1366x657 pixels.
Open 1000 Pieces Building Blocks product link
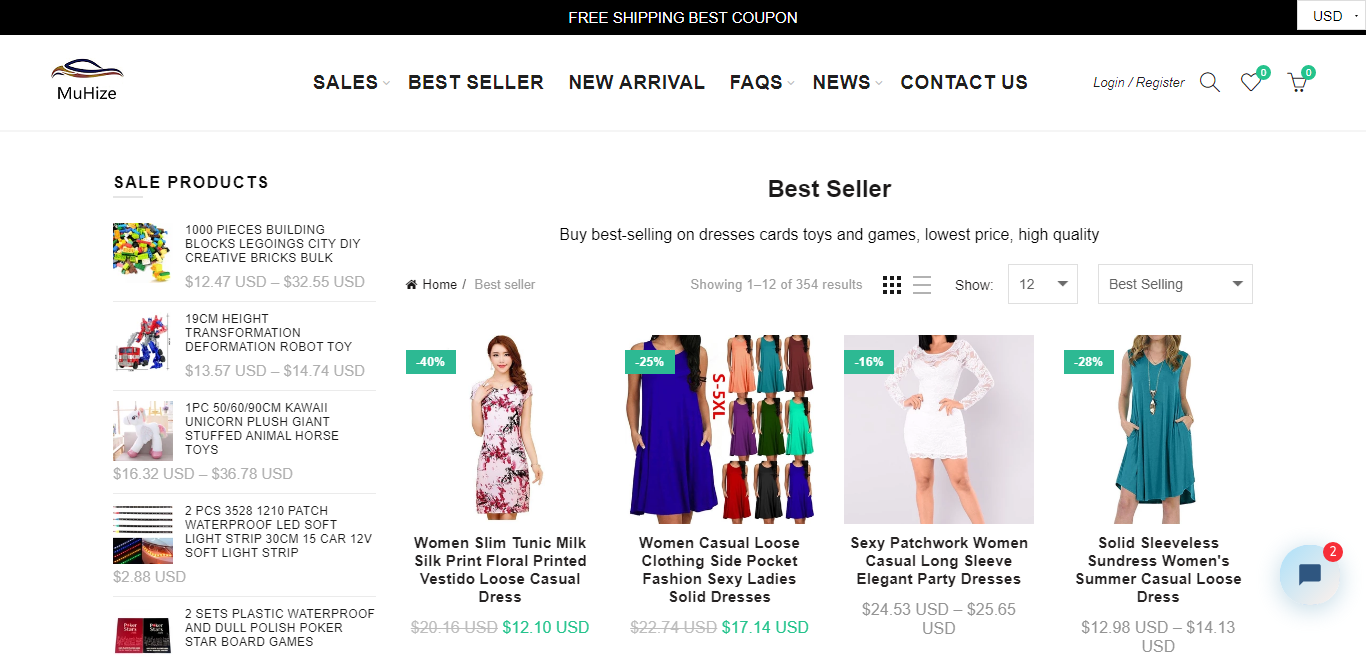click(x=273, y=243)
